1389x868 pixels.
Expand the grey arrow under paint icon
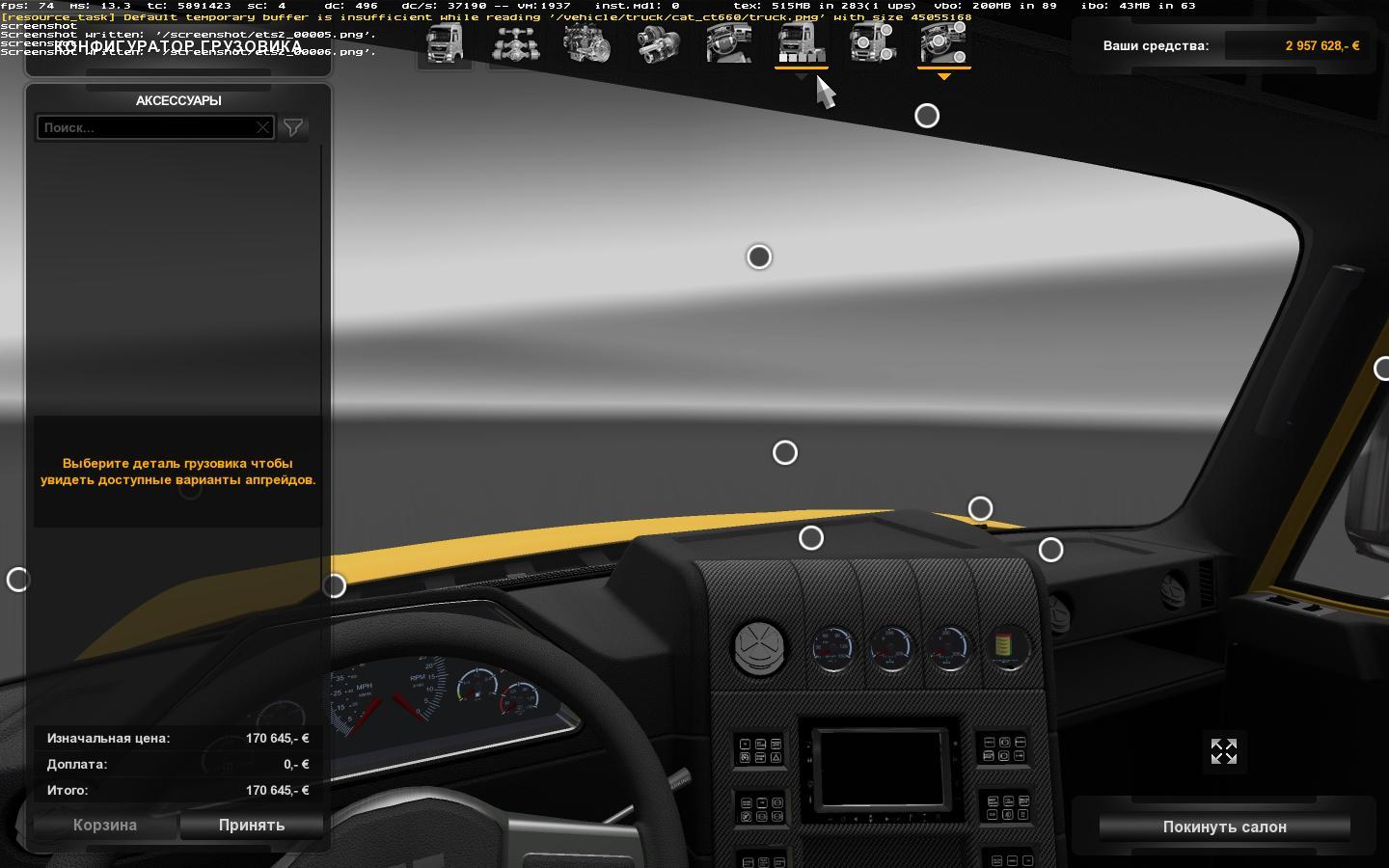pyautogui.click(x=802, y=77)
